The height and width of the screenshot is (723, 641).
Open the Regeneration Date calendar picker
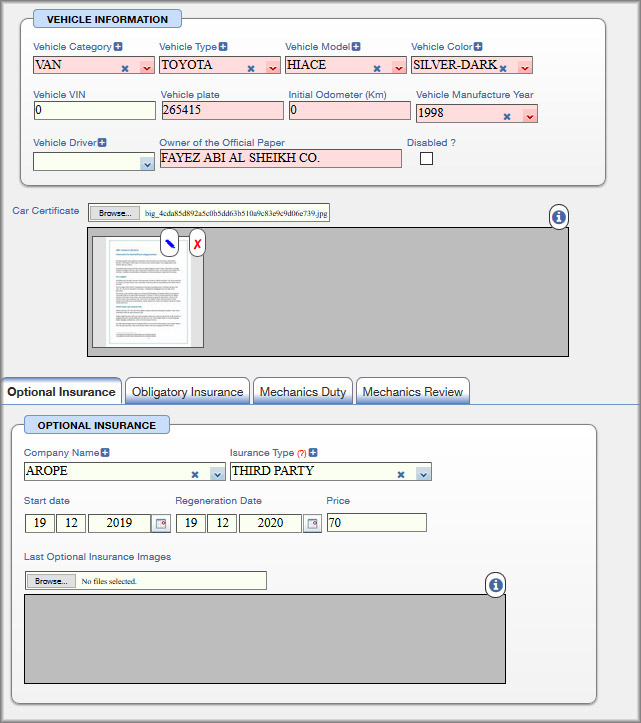coord(312,523)
